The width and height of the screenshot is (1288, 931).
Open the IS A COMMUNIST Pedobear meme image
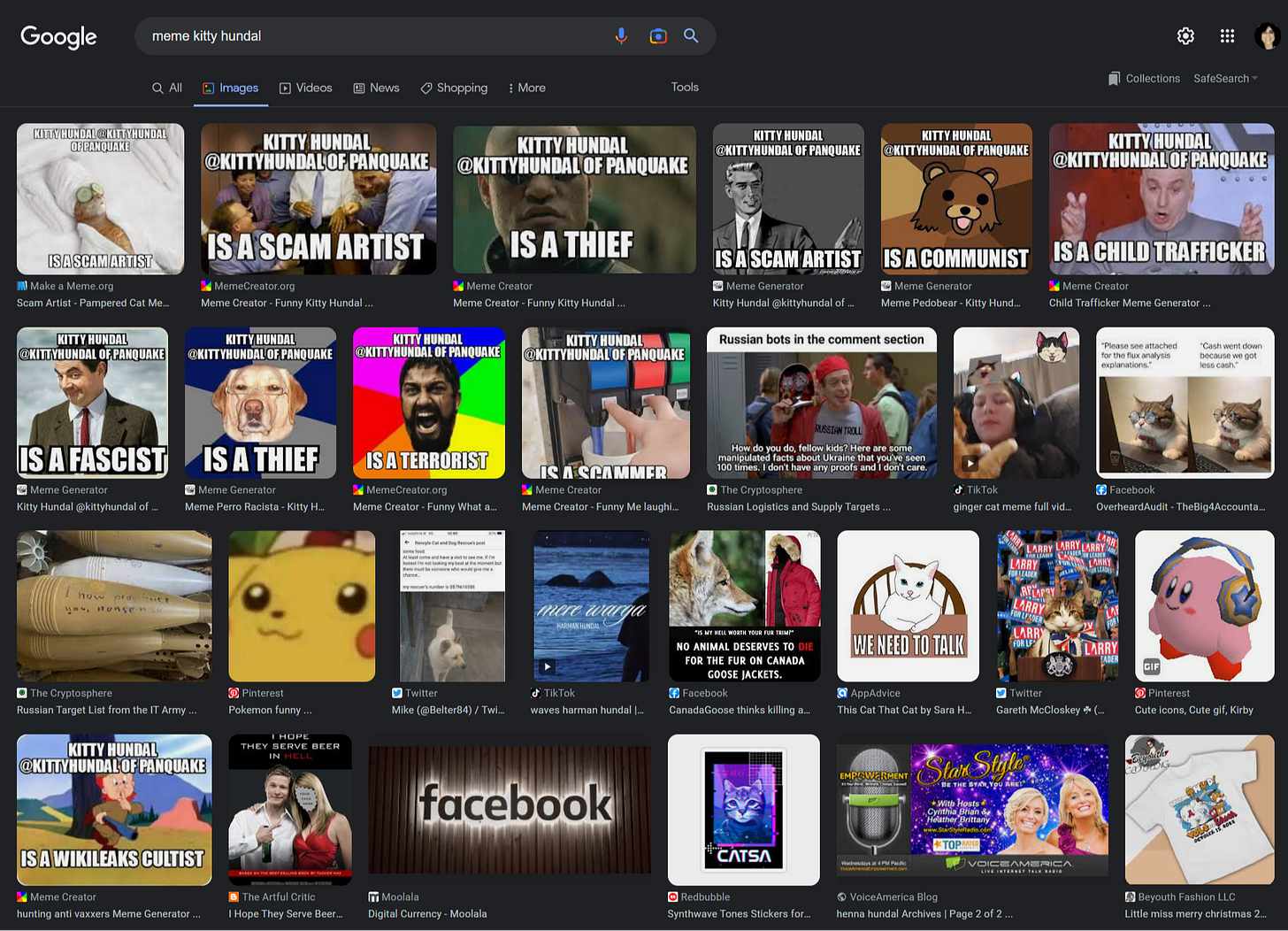956,198
